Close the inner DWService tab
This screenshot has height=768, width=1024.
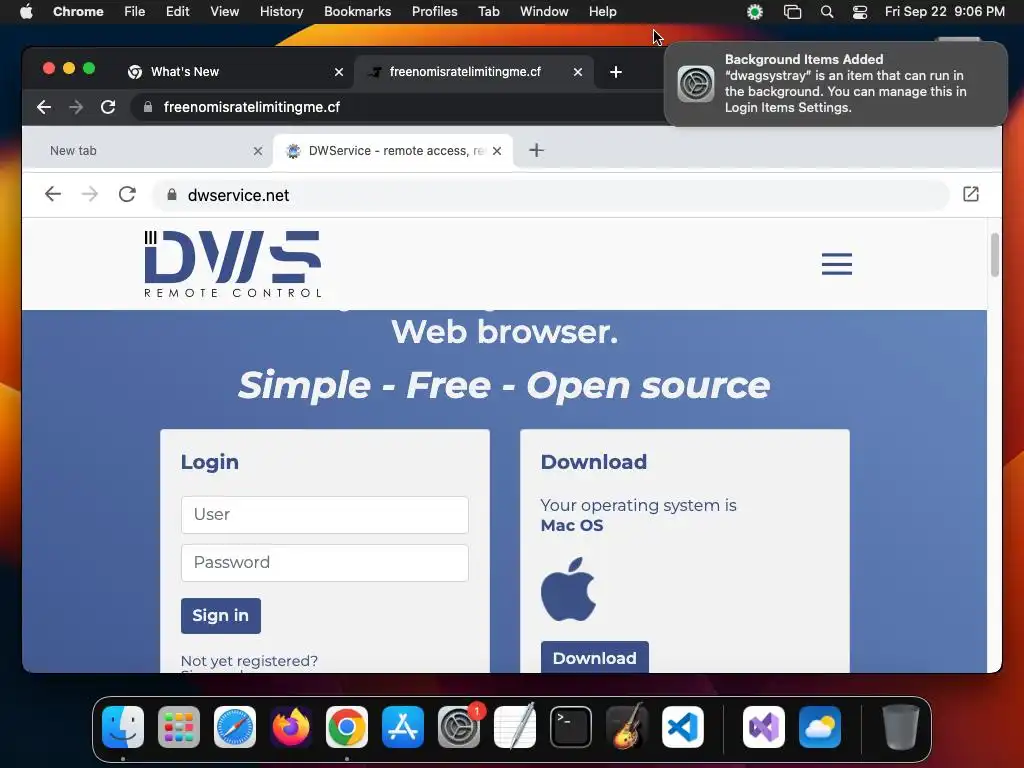pos(497,151)
